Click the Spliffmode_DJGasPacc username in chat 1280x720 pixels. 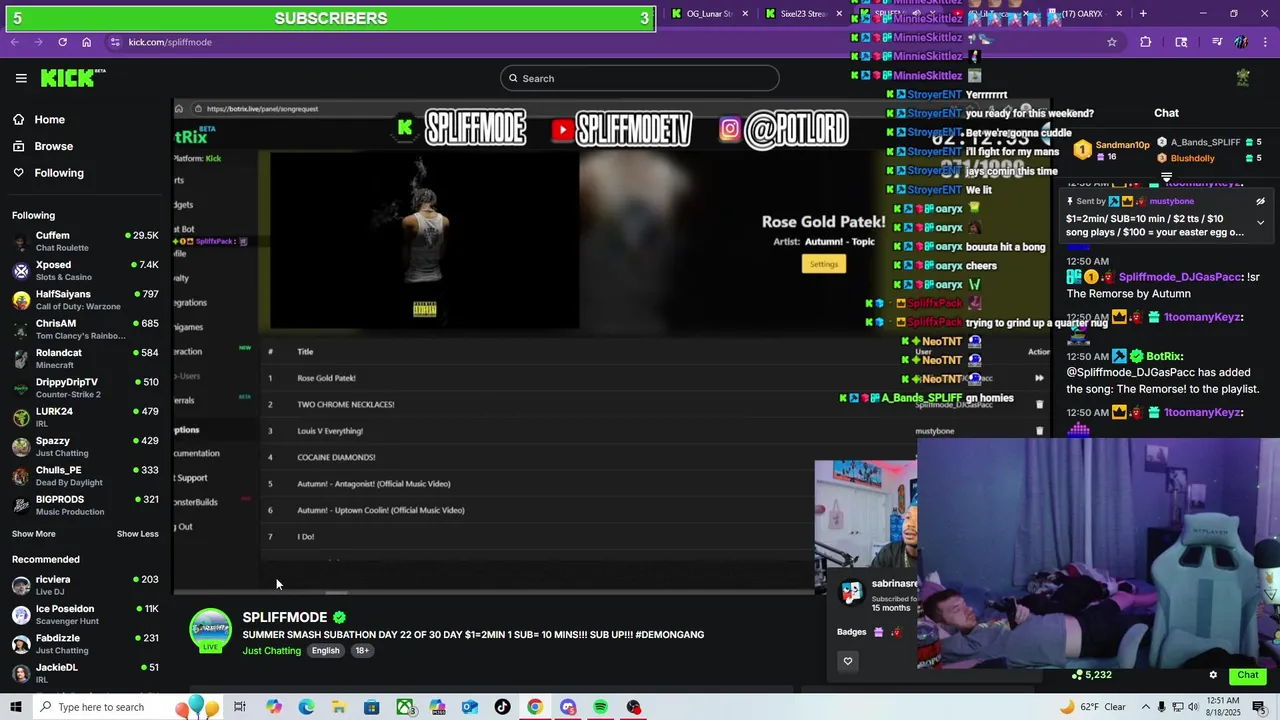[1180, 277]
